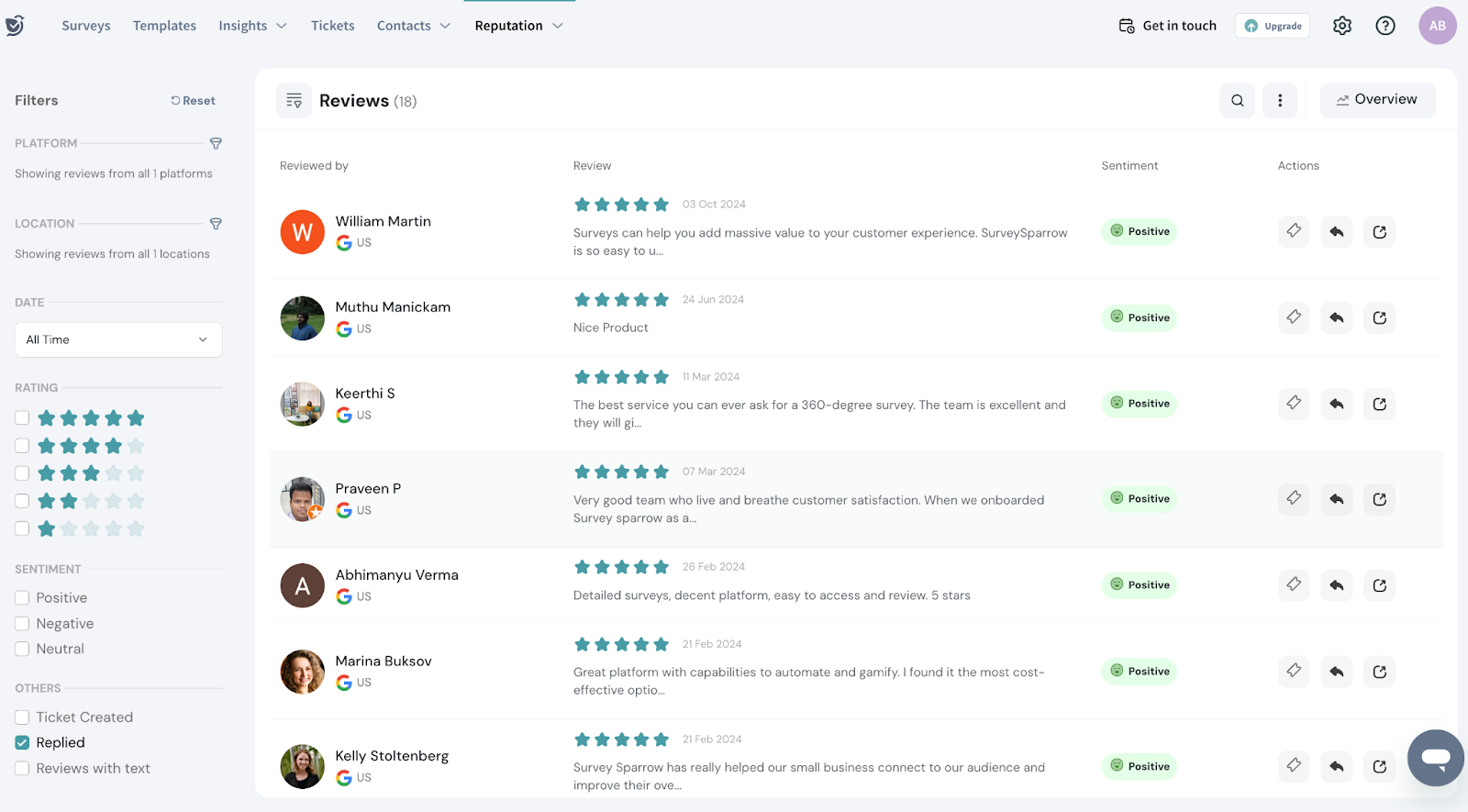This screenshot has width=1468, height=812.
Task: Reset all filters
Action: coord(193,101)
